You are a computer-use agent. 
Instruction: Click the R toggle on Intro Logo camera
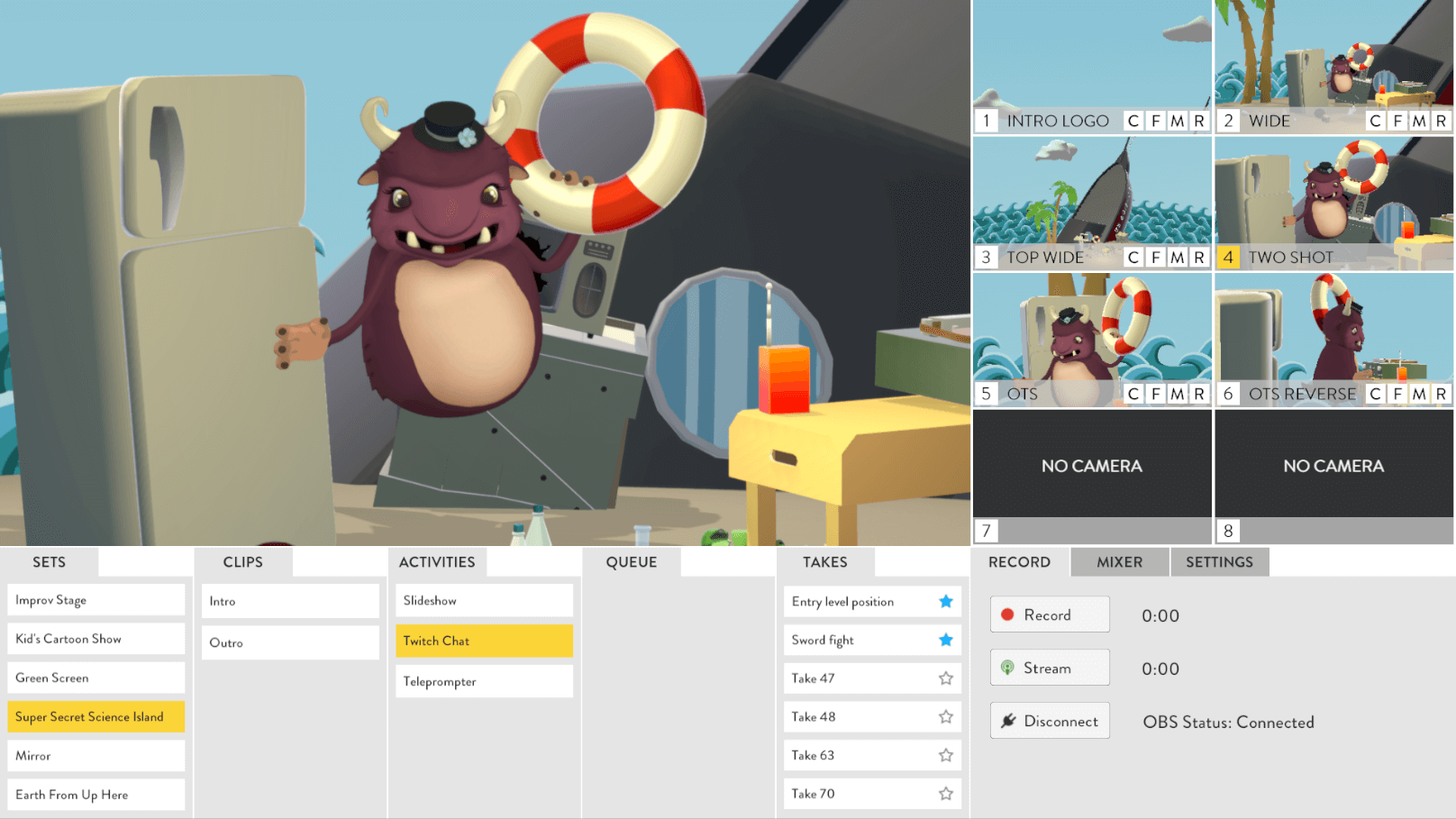[x=1199, y=121]
